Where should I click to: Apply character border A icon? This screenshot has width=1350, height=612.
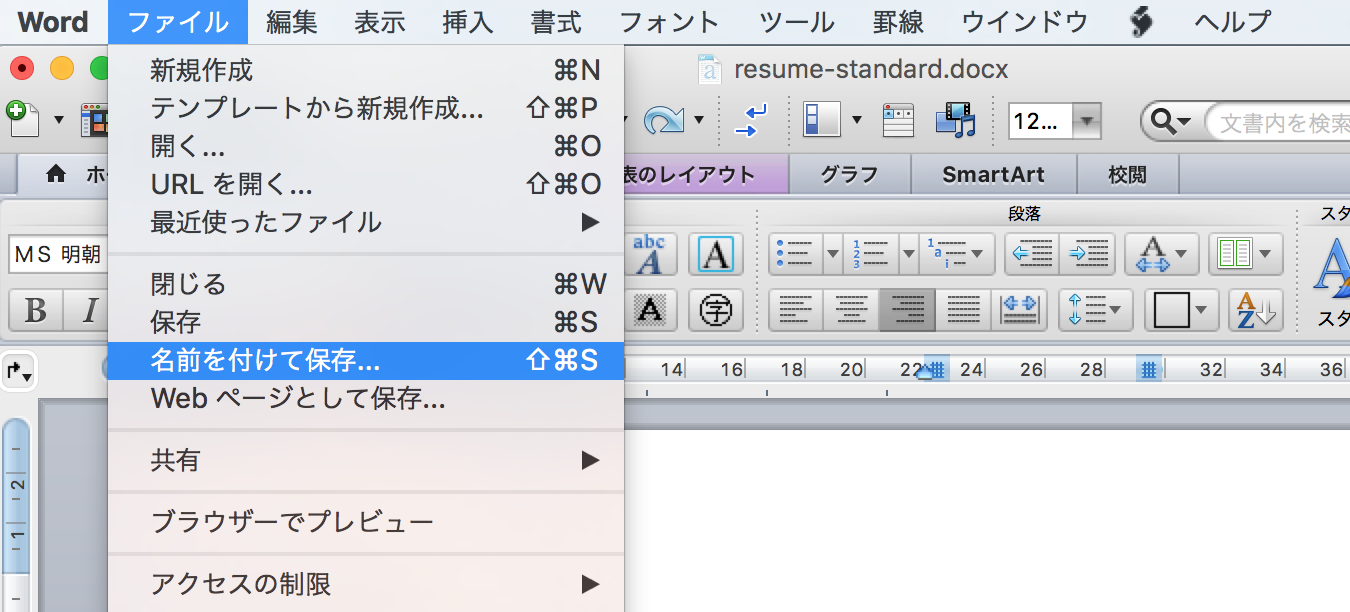click(715, 254)
